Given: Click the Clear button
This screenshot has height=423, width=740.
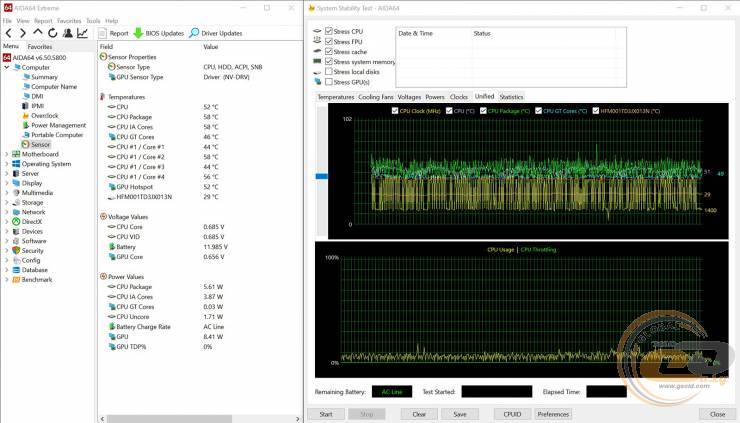Looking at the screenshot, I should (x=419, y=414).
